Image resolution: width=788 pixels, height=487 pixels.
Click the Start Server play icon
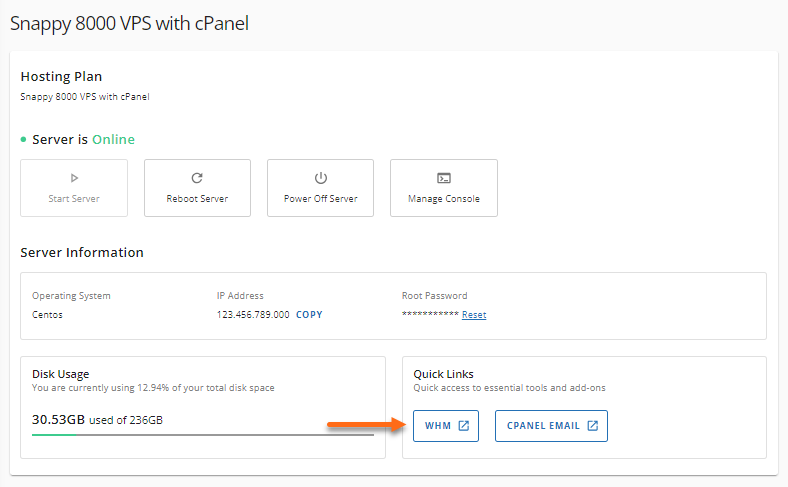pos(74,178)
